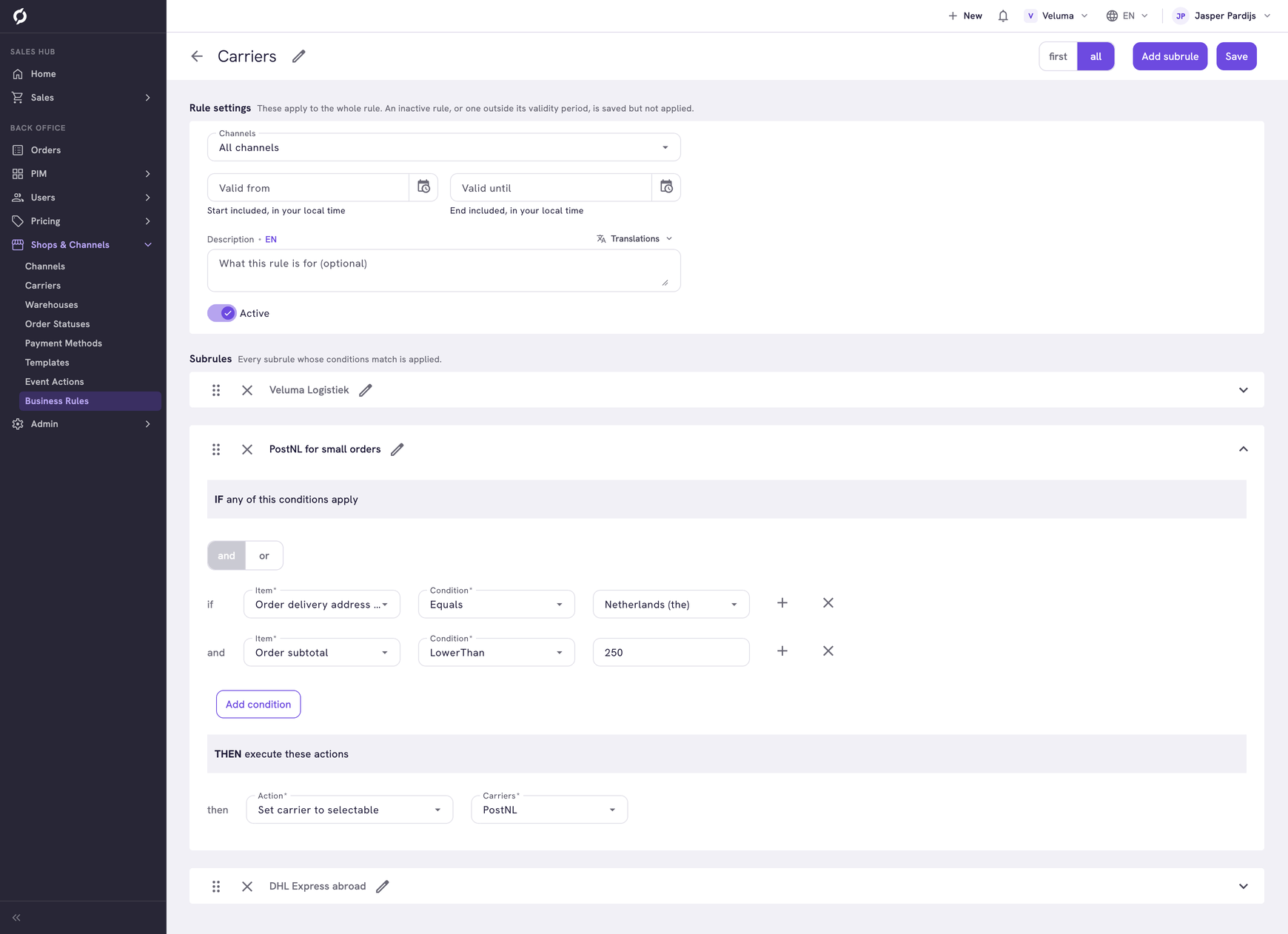Click the app logo in the sidebar
Screen dimensions: 1288x934
20,16
